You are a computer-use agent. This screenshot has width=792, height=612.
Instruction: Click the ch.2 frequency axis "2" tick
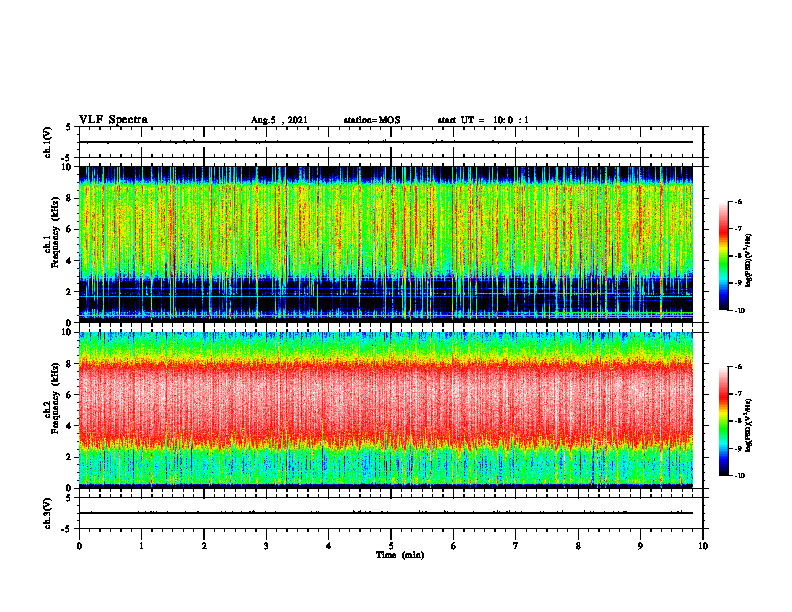[70, 457]
